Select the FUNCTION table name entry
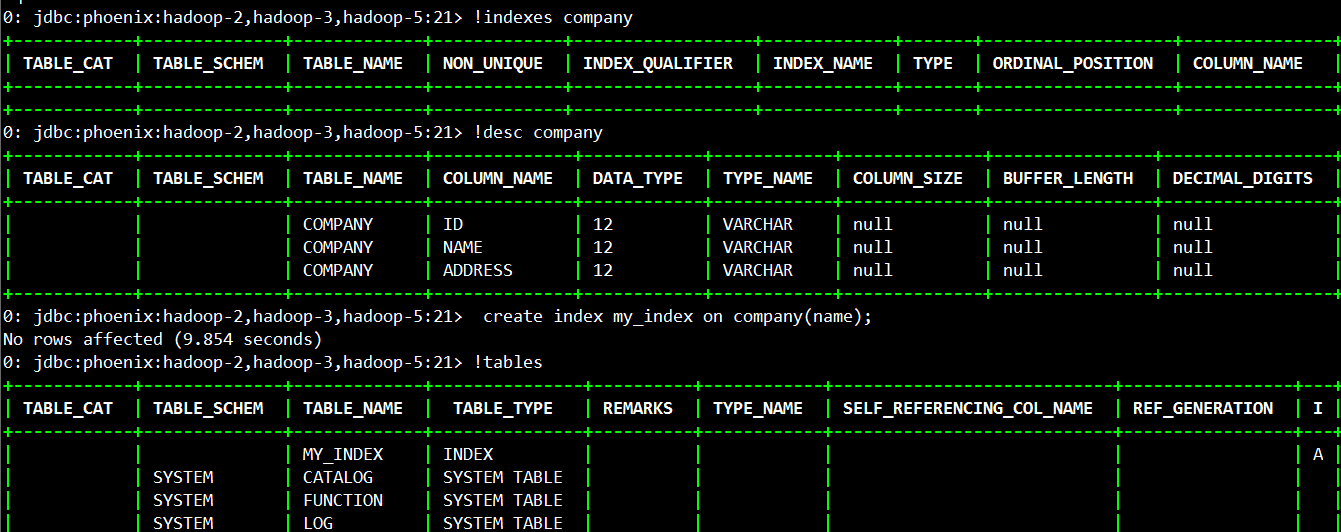This screenshot has height=532, width=1341. tap(343, 500)
